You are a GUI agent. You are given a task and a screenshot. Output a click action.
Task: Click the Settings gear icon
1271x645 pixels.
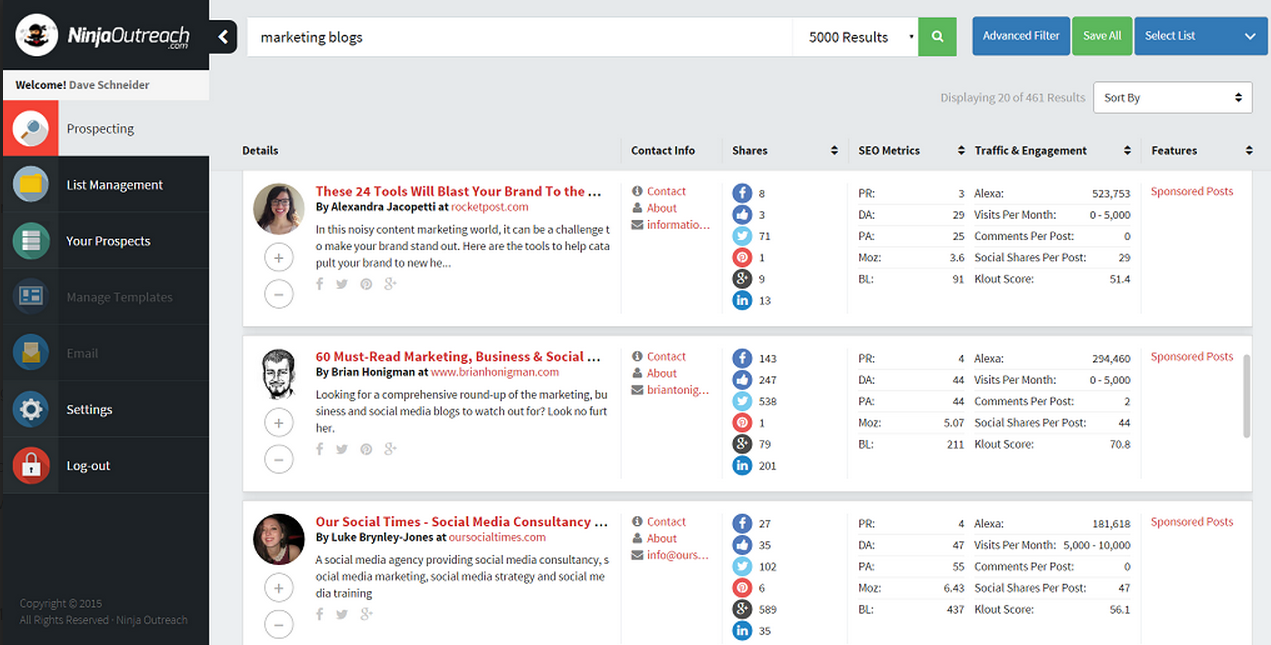pos(30,409)
